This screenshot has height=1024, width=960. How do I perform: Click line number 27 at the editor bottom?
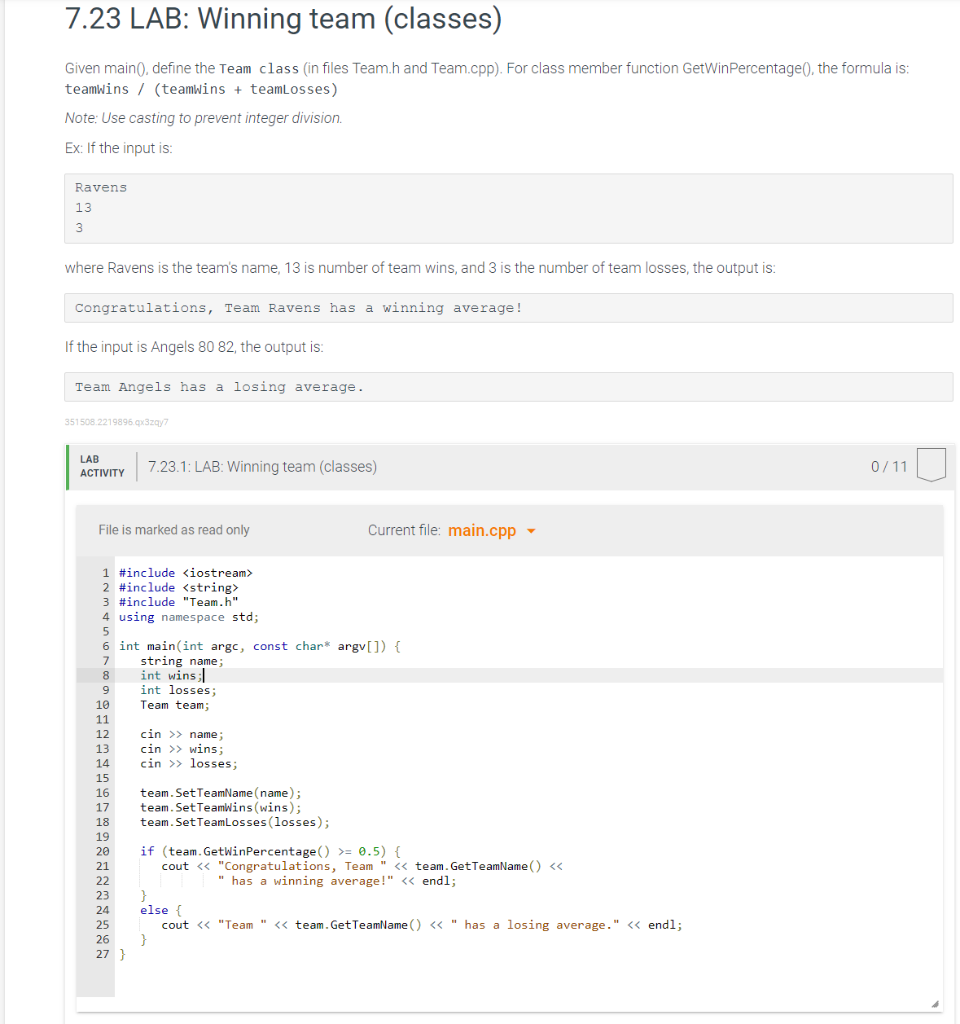pyautogui.click(x=102, y=954)
